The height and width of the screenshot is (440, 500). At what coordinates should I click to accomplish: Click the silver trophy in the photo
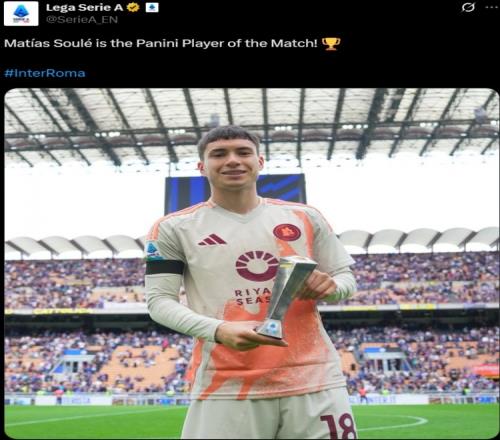pyautogui.click(x=287, y=297)
